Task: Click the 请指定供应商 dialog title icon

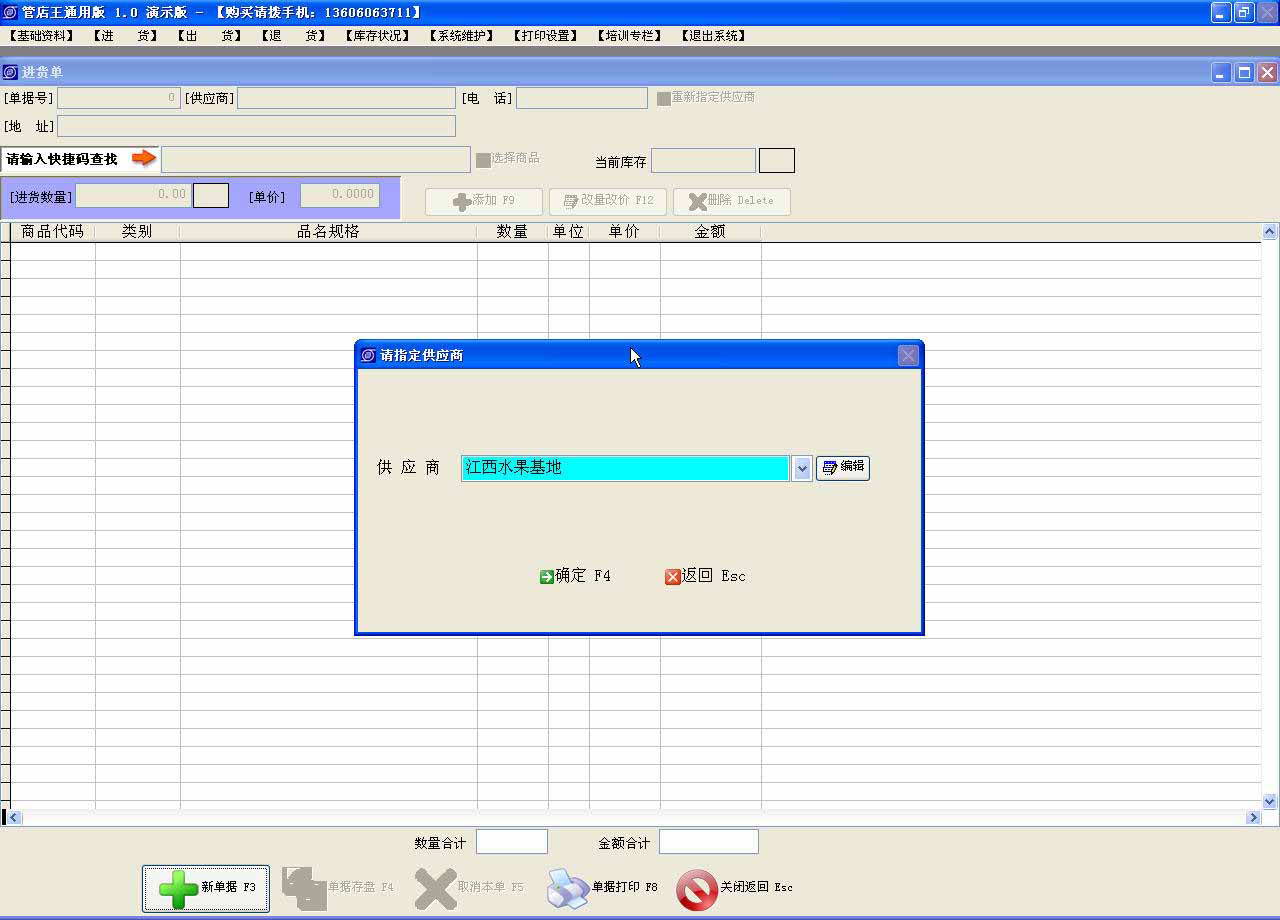Action: pyautogui.click(x=369, y=355)
